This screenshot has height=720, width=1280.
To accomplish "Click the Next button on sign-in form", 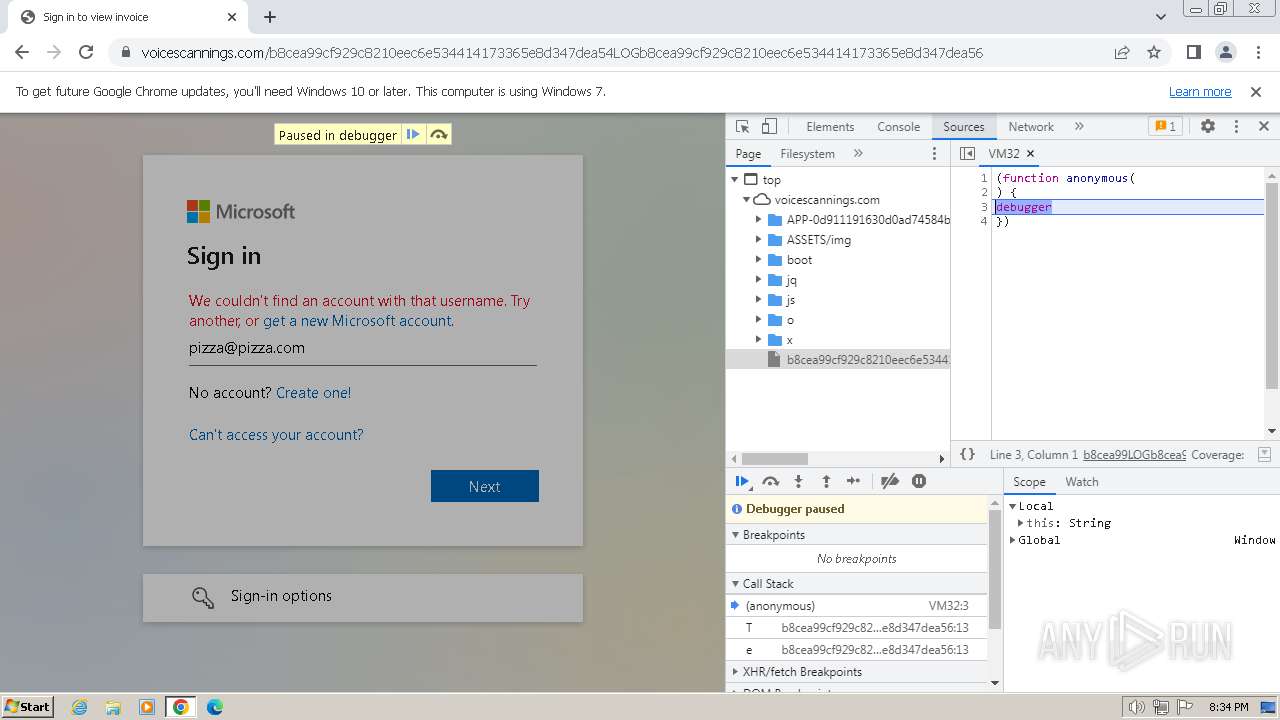I will pos(485,486).
